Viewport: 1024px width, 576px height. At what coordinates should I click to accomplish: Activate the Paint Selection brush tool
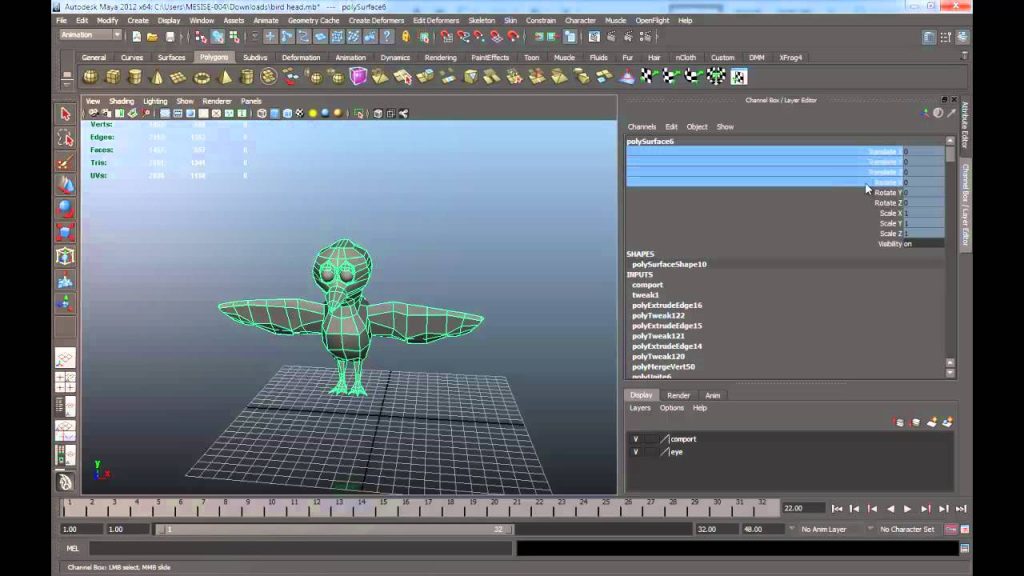(65, 162)
